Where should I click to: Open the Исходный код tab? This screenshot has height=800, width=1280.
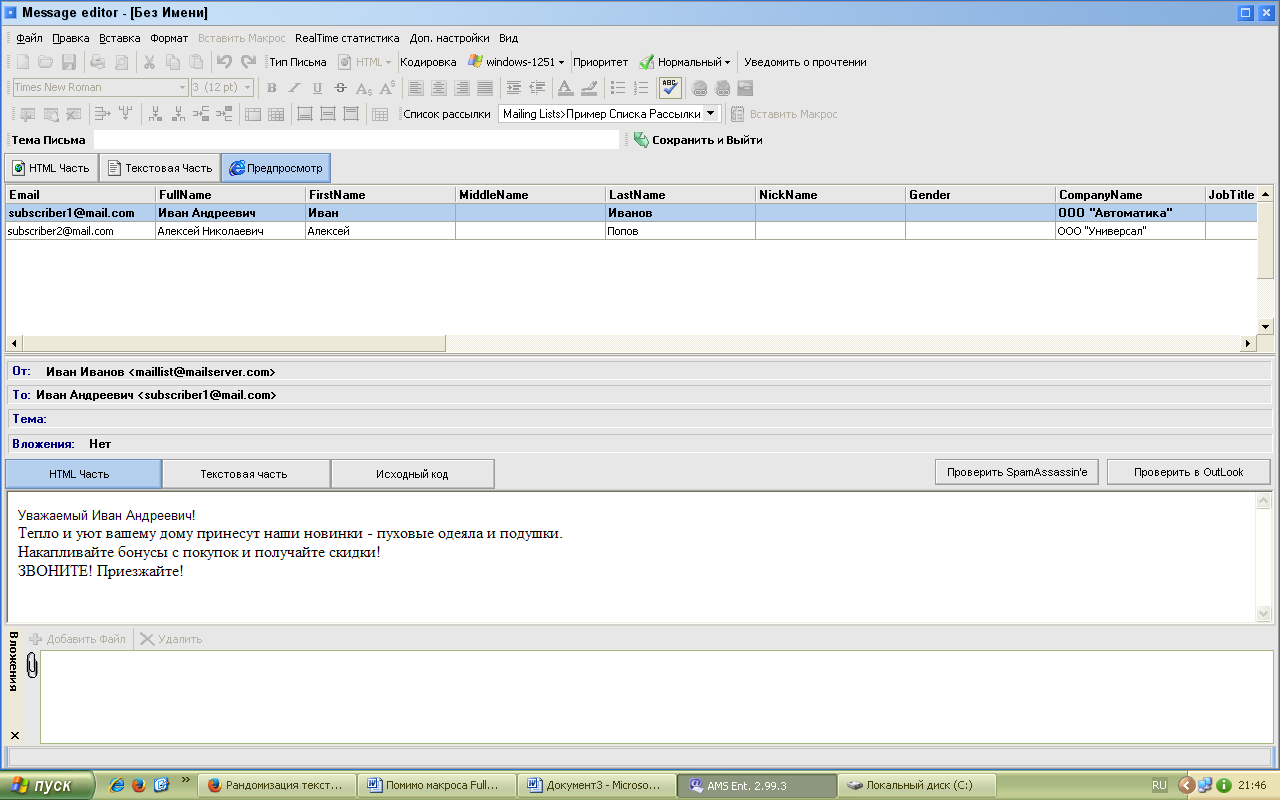click(x=412, y=474)
